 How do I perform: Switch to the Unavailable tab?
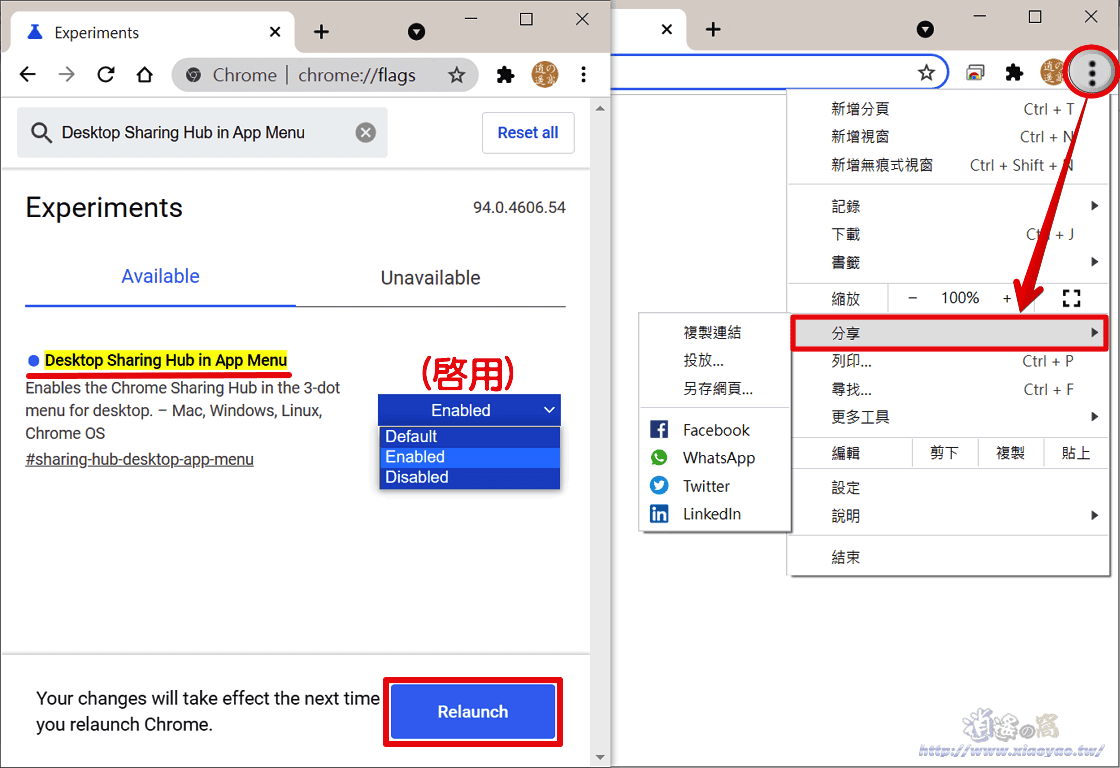pos(430,277)
